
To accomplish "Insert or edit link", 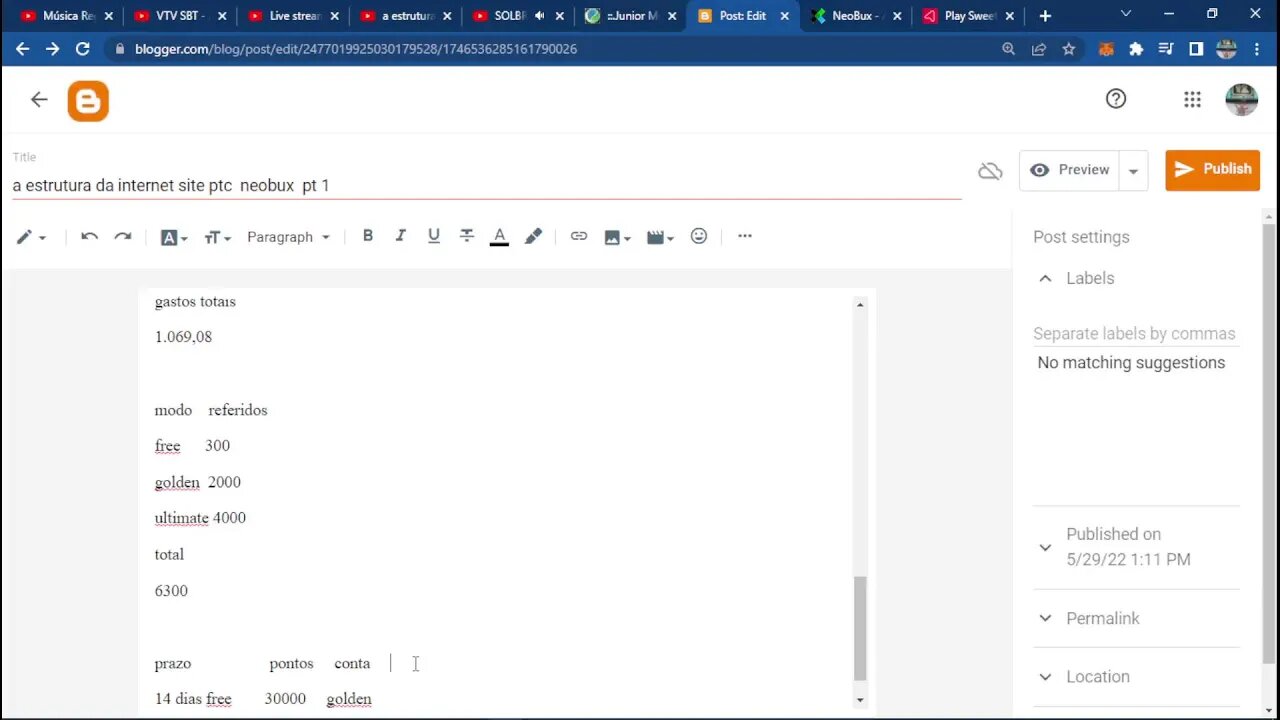I will [x=579, y=236].
